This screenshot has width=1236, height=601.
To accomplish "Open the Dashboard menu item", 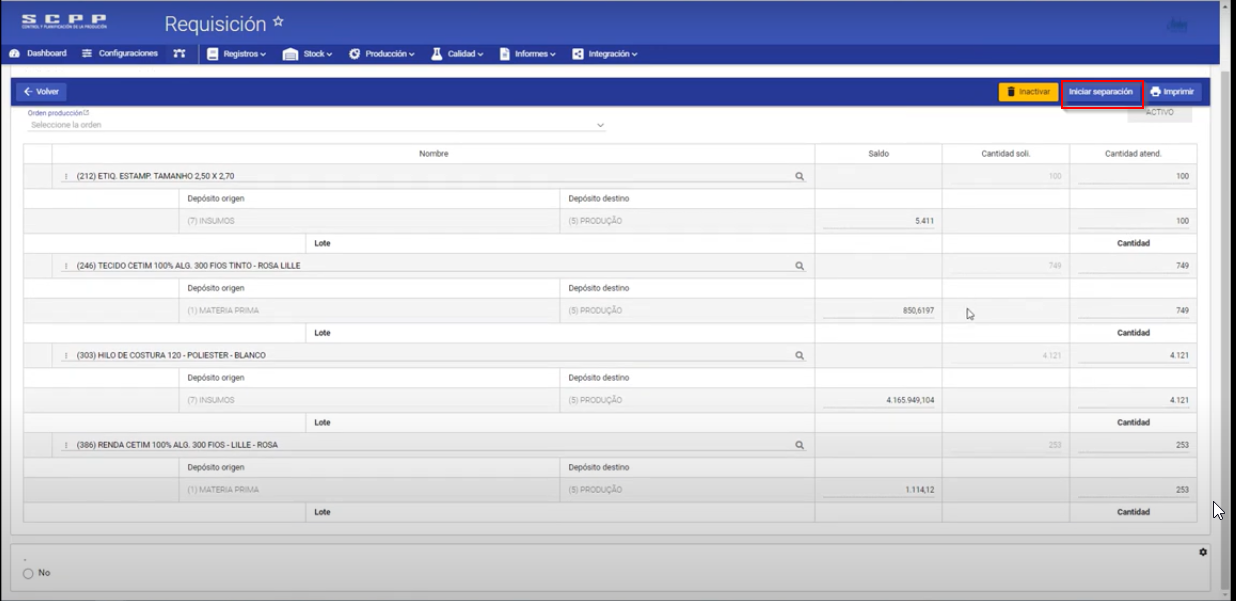I will (x=38, y=53).
